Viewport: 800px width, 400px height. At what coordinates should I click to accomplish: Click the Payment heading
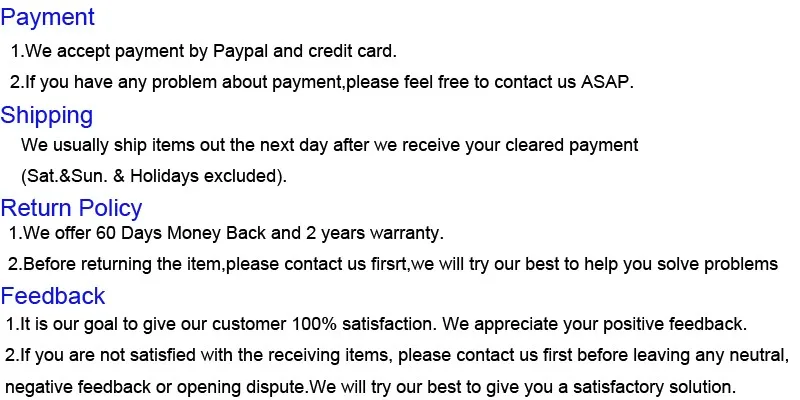[x=47, y=17]
